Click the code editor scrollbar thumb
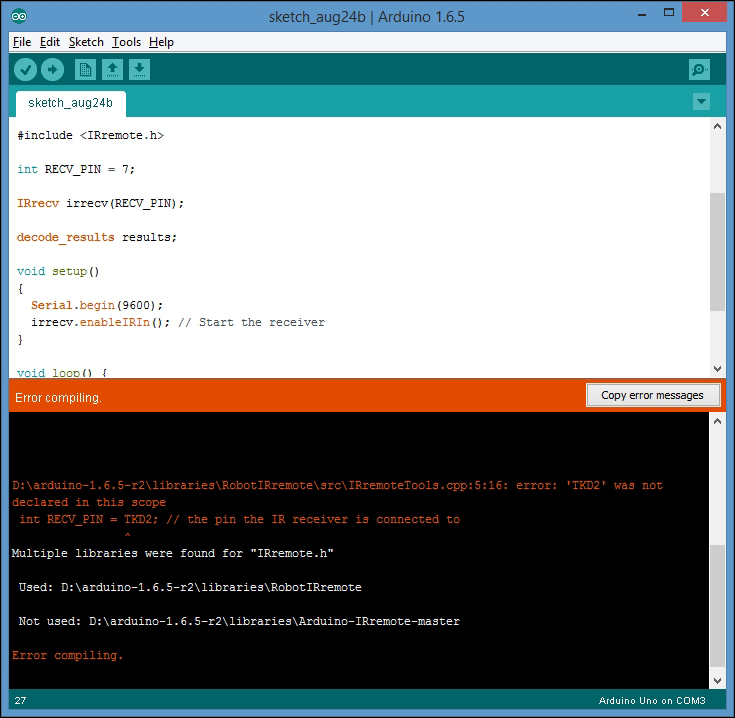 tap(717, 252)
